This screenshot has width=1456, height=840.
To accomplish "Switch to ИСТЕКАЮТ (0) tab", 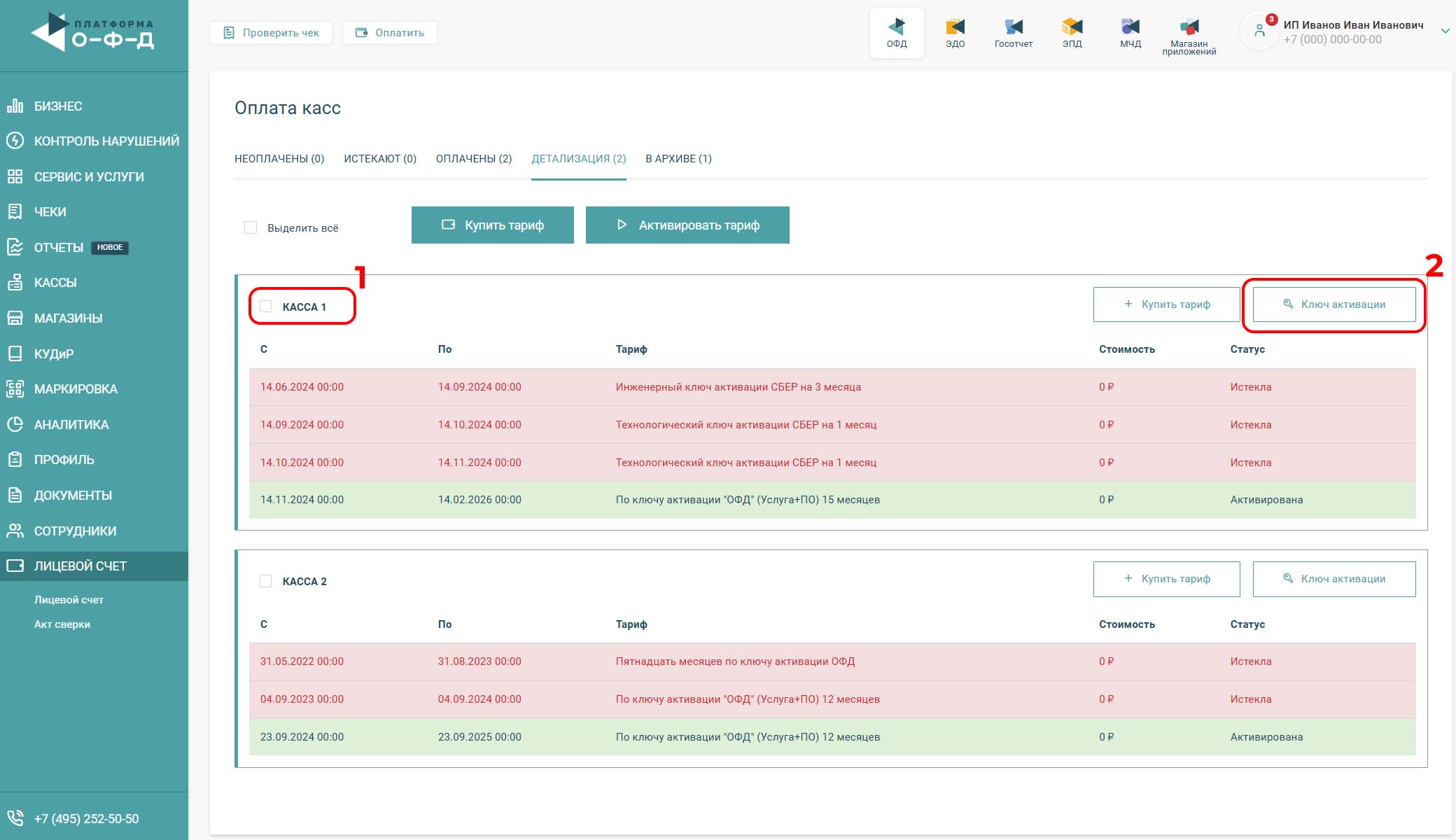I will click(380, 159).
